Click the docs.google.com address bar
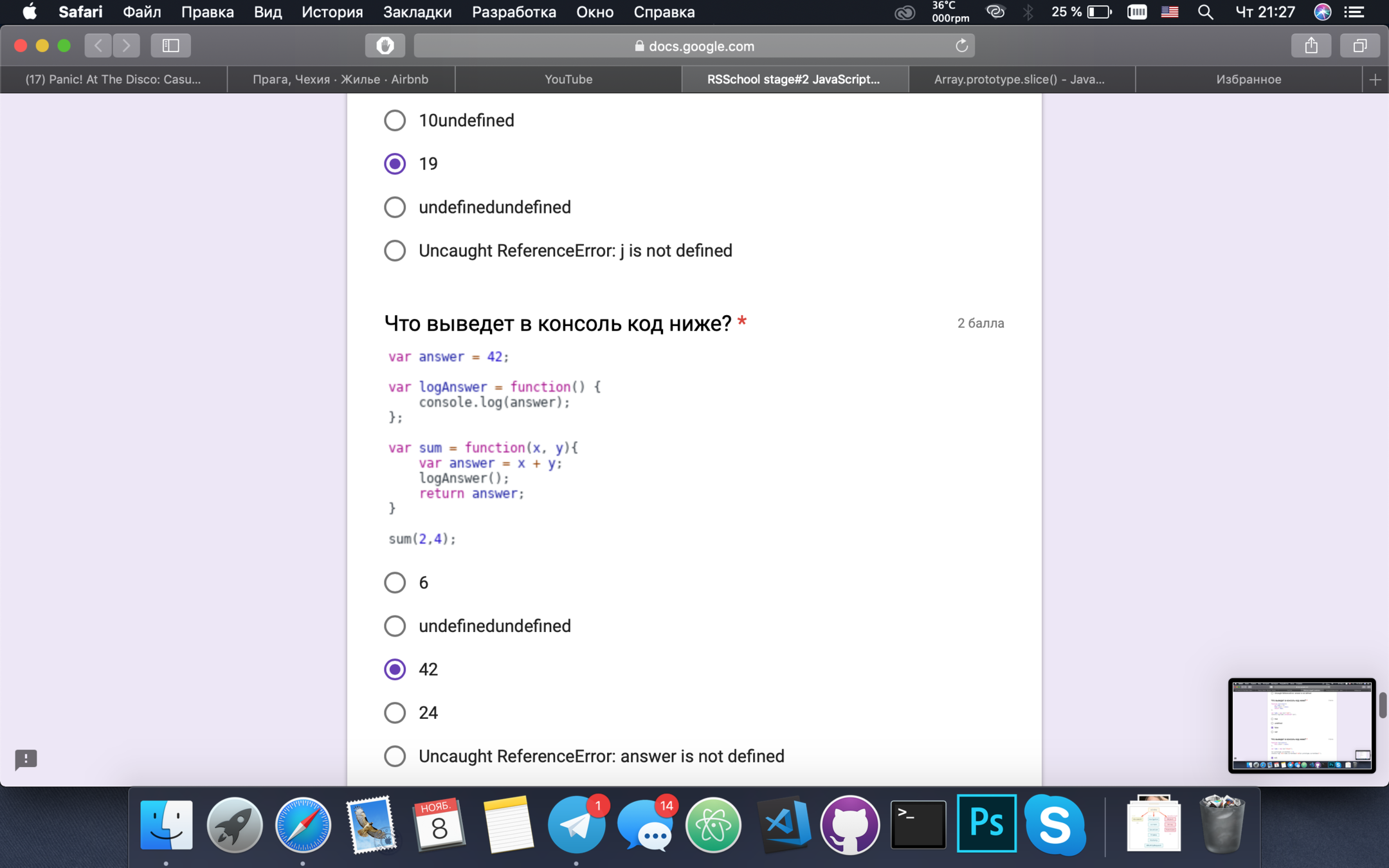Viewport: 1389px width, 868px height. 693,46
